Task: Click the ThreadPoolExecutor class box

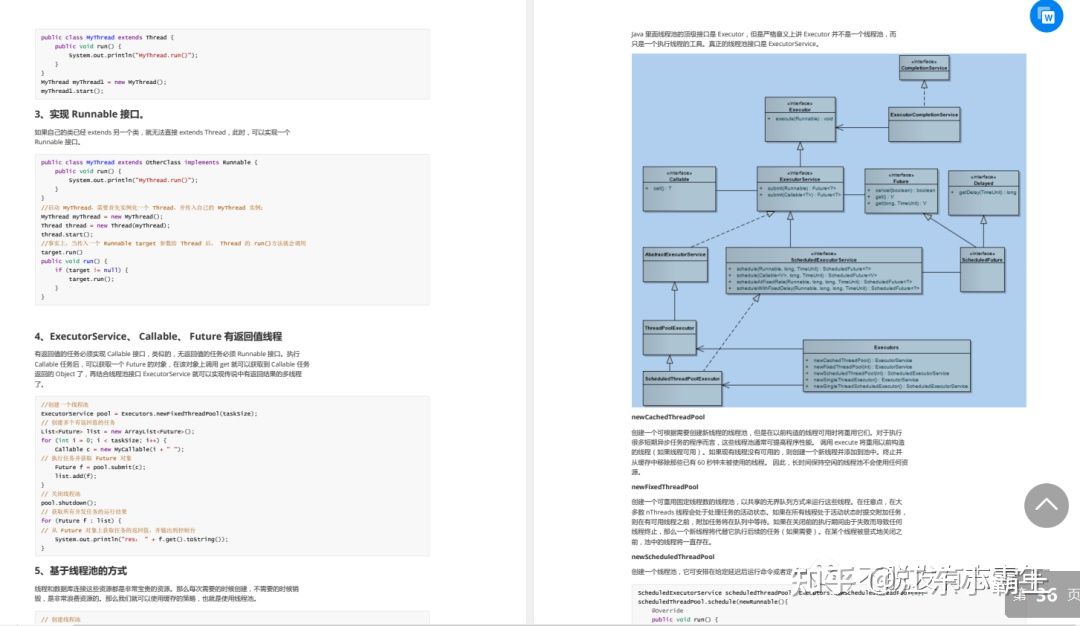Action: click(669, 337)
